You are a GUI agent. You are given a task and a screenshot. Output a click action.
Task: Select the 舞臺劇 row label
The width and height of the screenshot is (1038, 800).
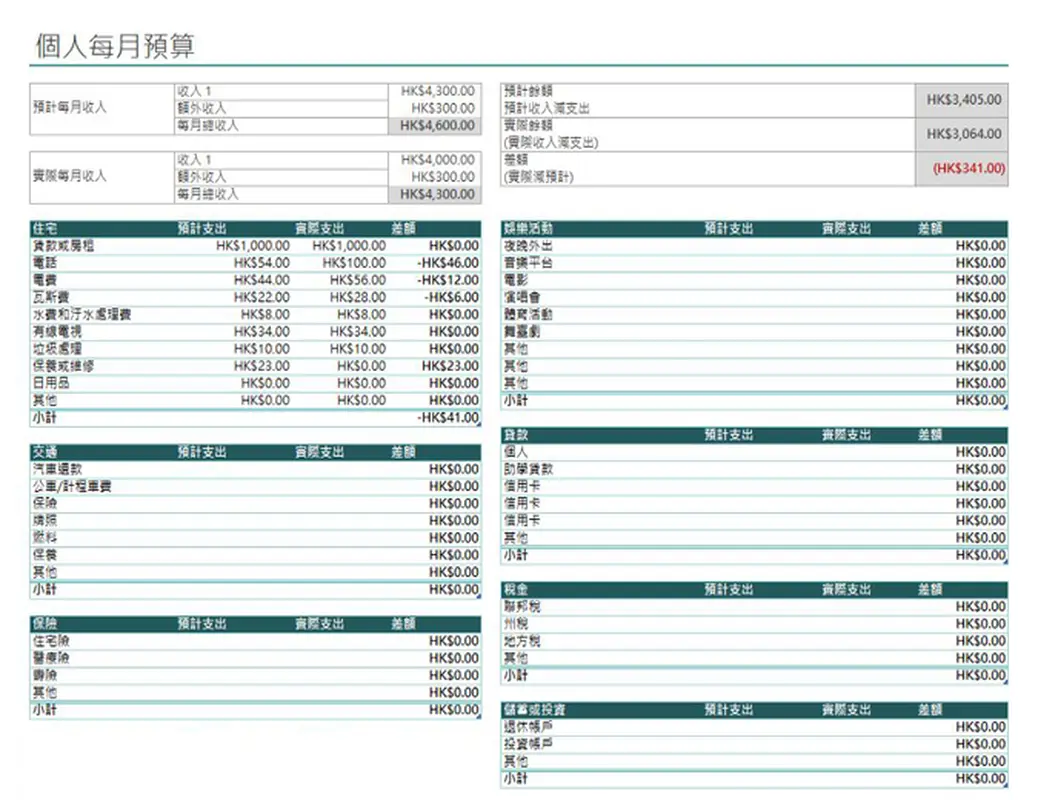[522, 332]
